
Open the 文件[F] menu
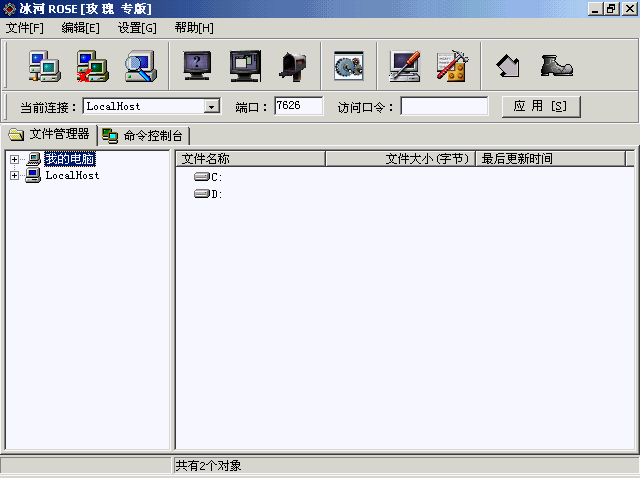(x=25, y=28)
